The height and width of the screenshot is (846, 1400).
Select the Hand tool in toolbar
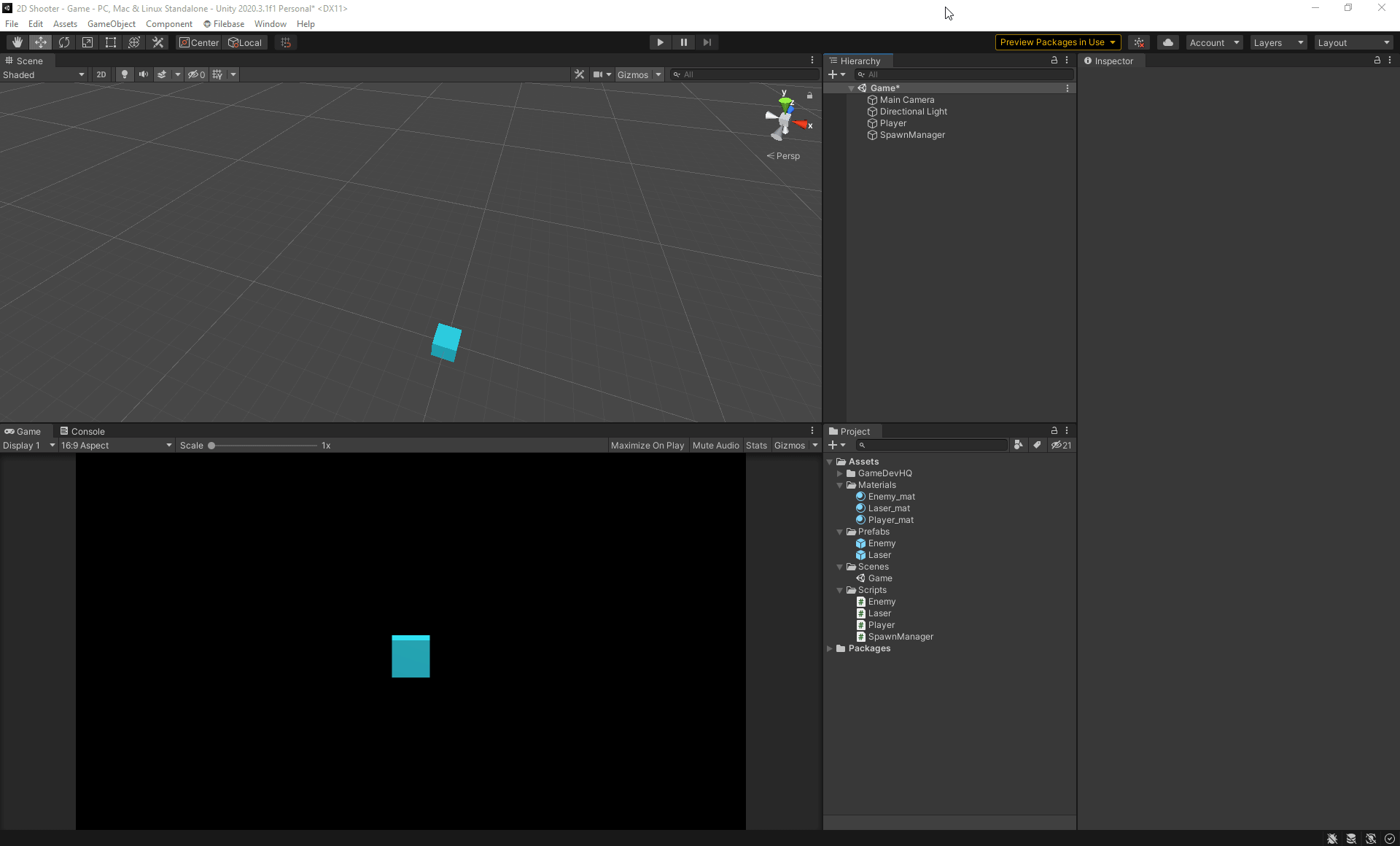point(17,42)
